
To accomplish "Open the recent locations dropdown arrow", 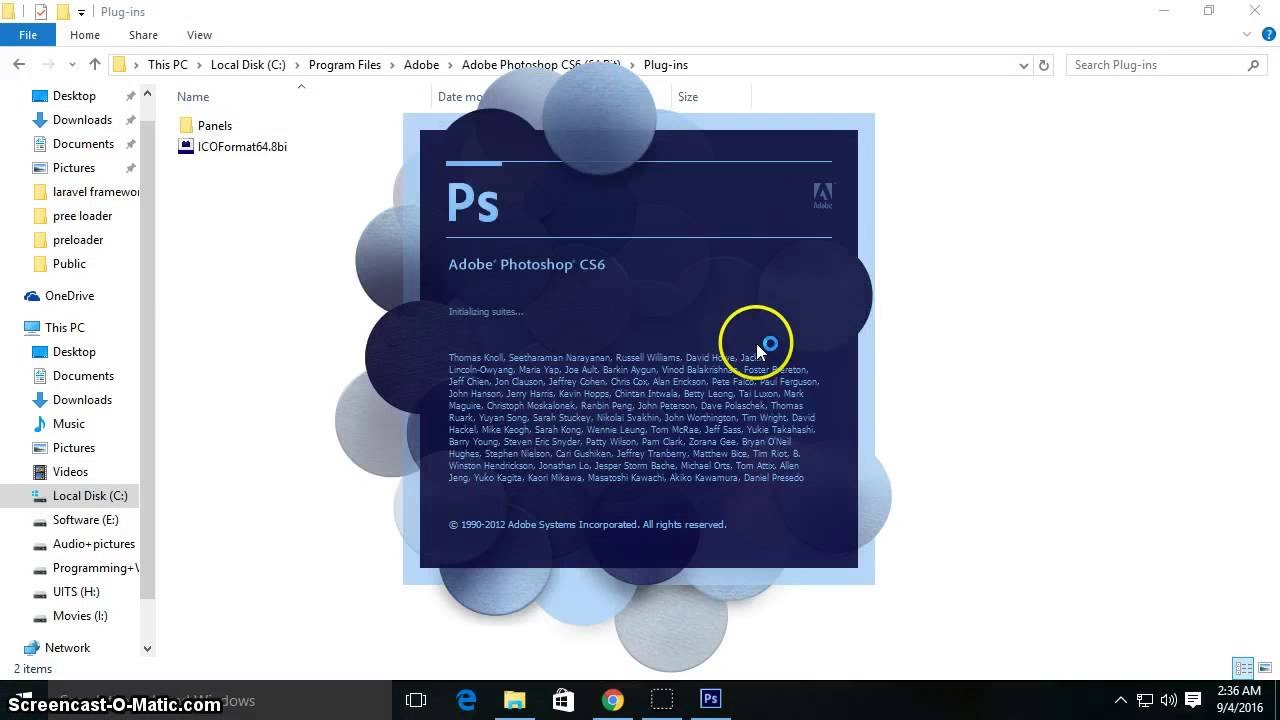I will 72,65.
